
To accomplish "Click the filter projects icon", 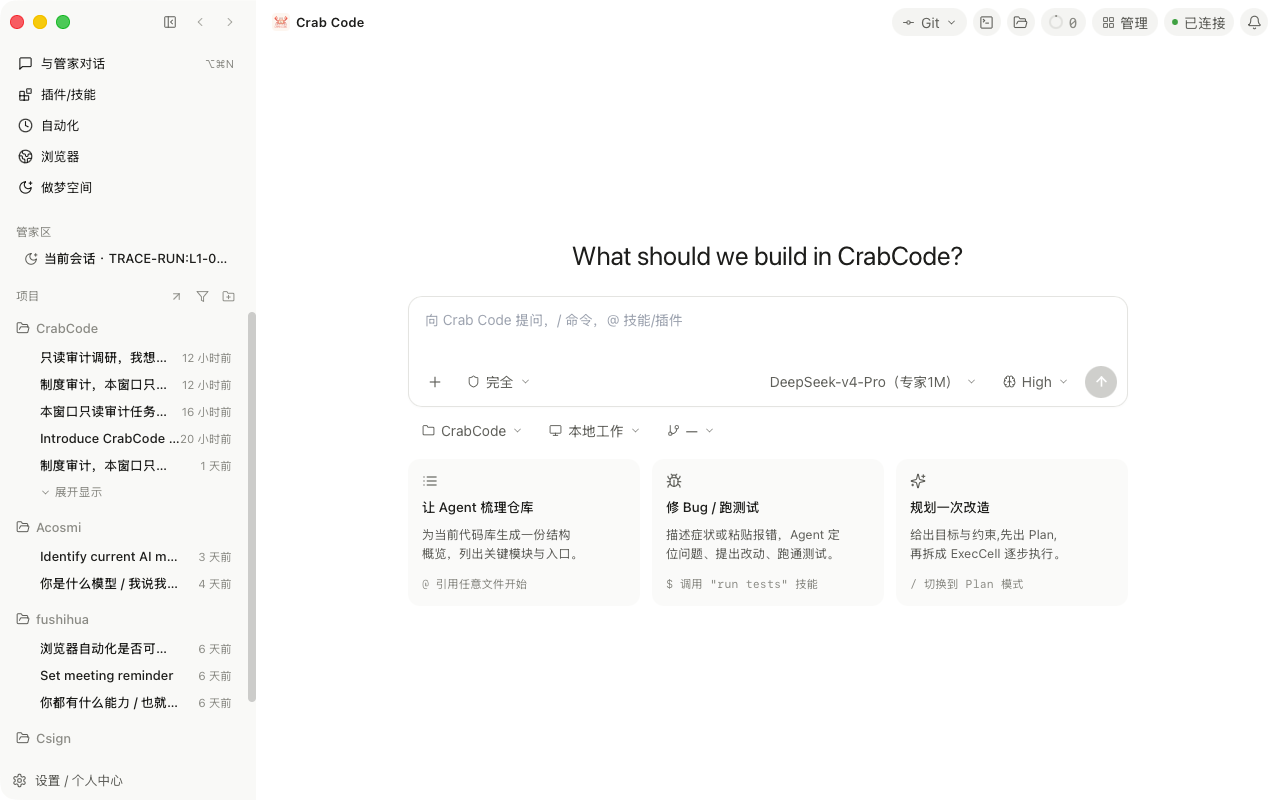I will [202, 296].
